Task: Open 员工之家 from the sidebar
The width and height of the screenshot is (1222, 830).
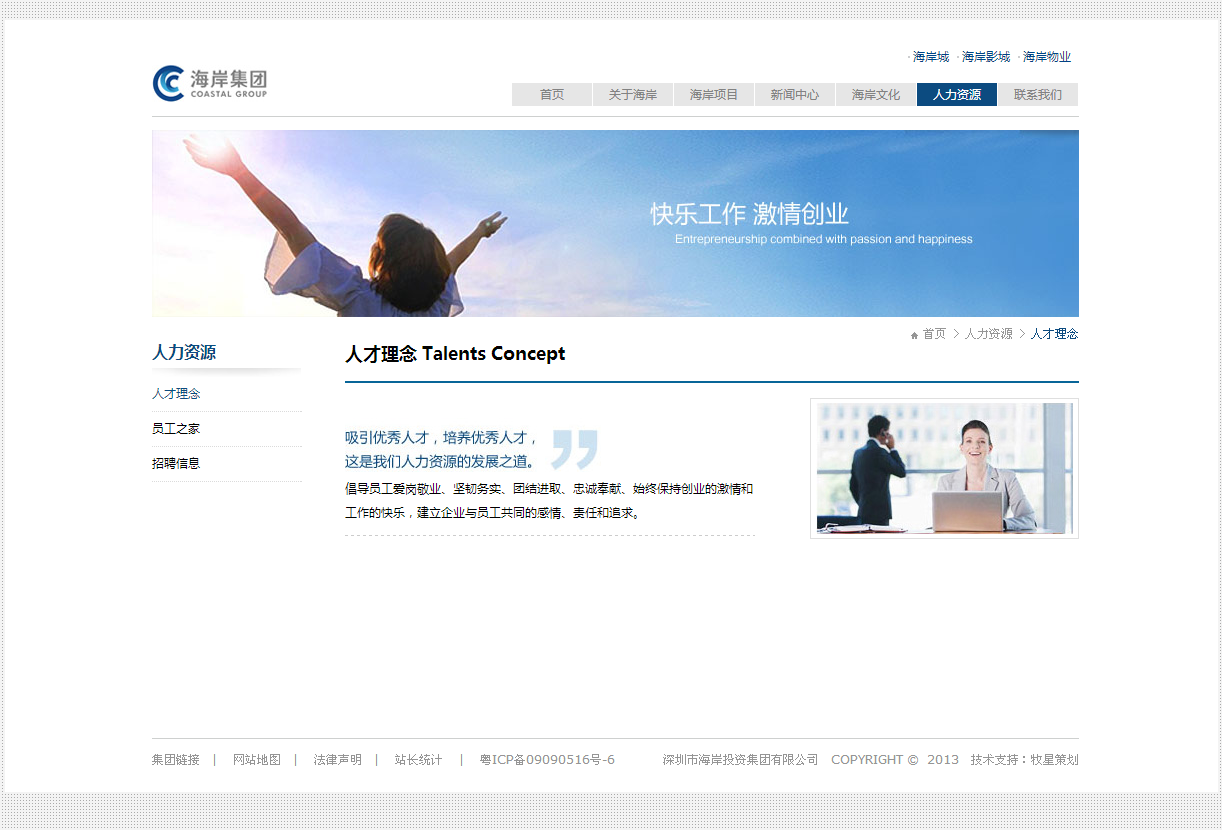Action: [x=176, y=428]
